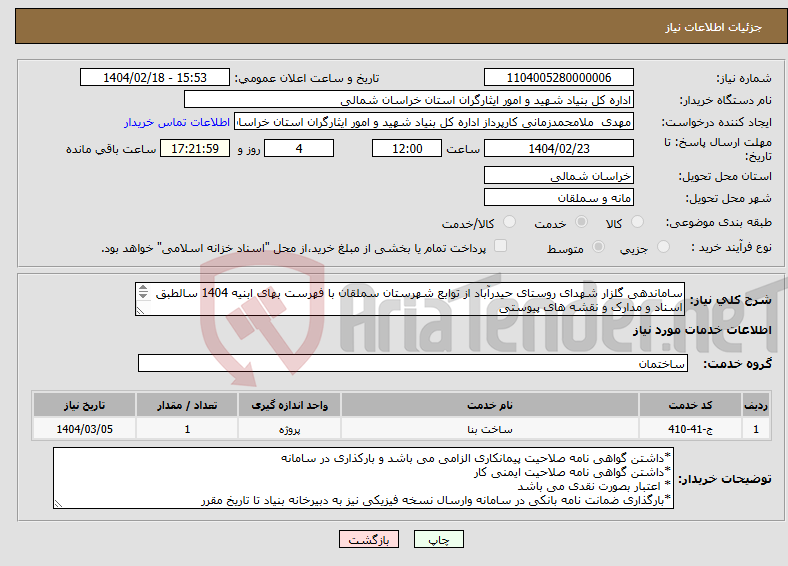Click the نام دستگاه خریدار field
The width and height of the screenshot is (788, 566).
click(x=409, y=100)
